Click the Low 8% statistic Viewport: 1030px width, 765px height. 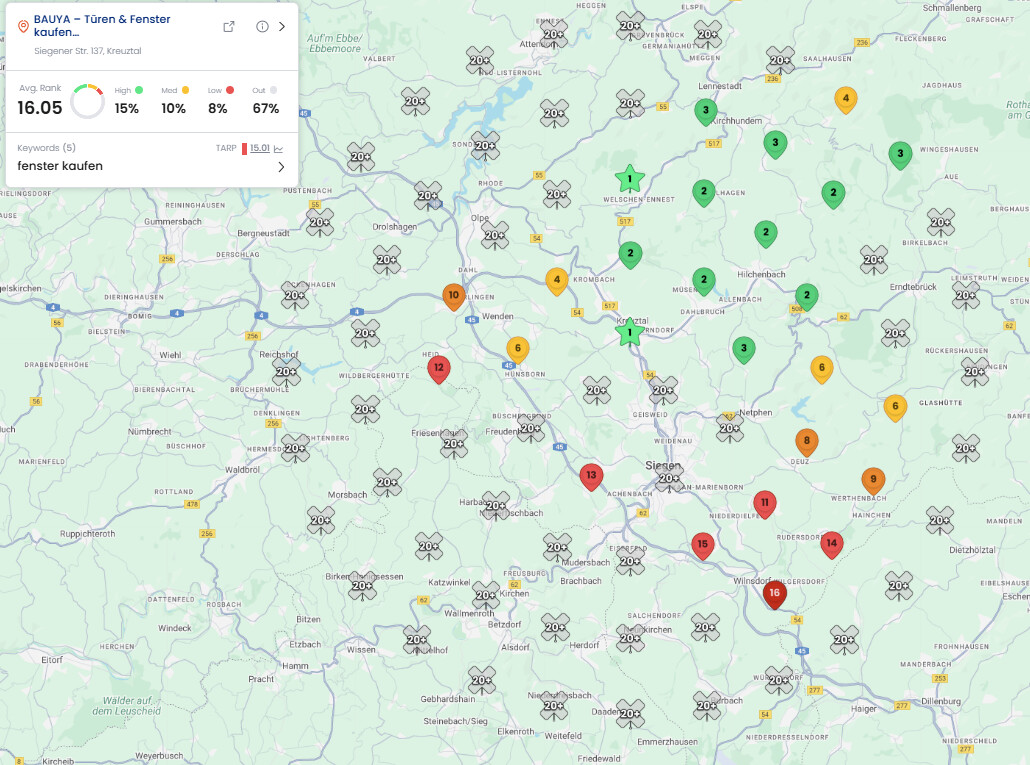[220, 100]
